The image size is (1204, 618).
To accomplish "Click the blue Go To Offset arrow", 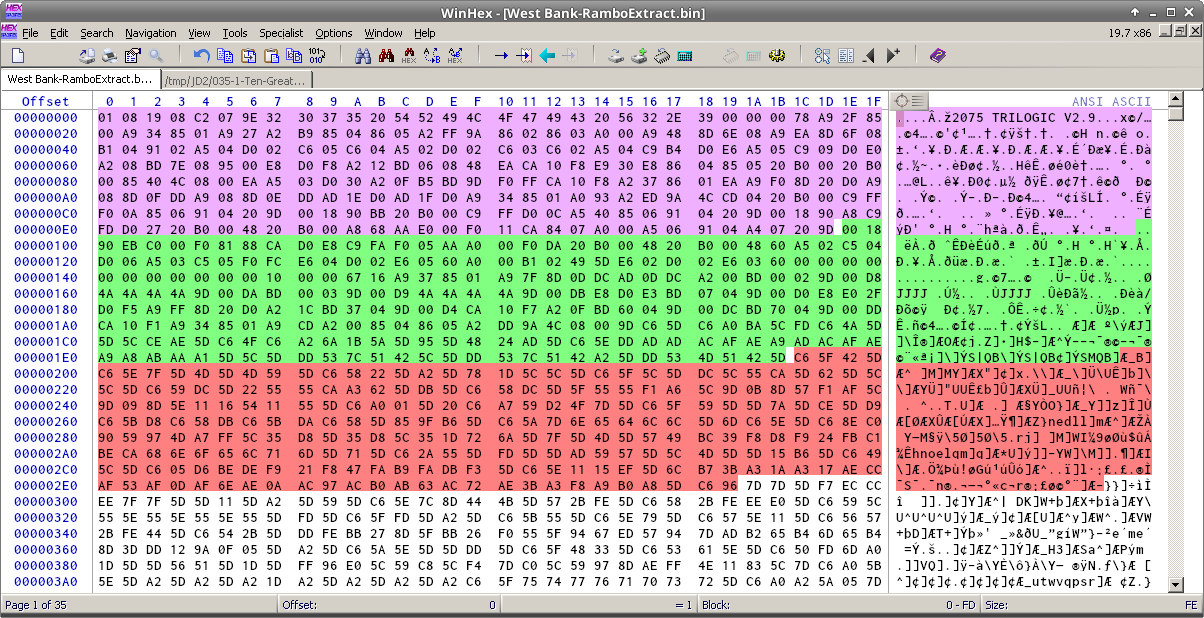I will pos(501,56).
